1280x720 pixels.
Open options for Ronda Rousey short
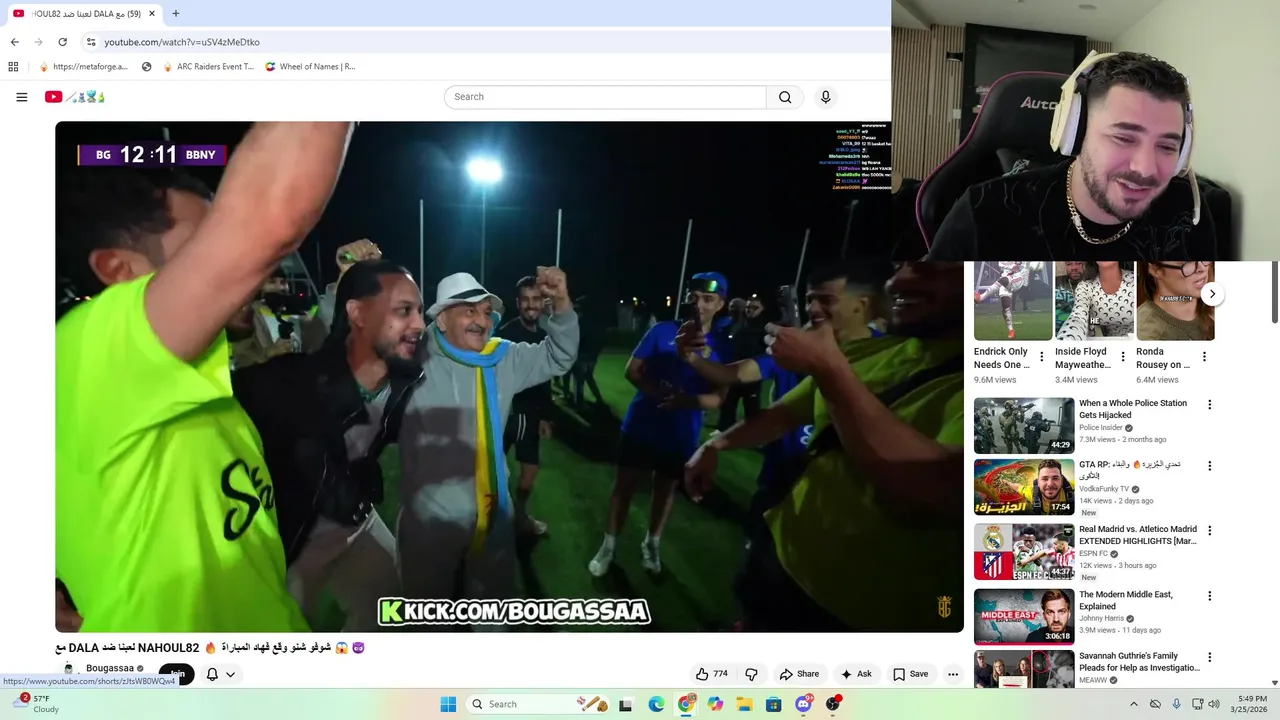(x=1204, y=357)
